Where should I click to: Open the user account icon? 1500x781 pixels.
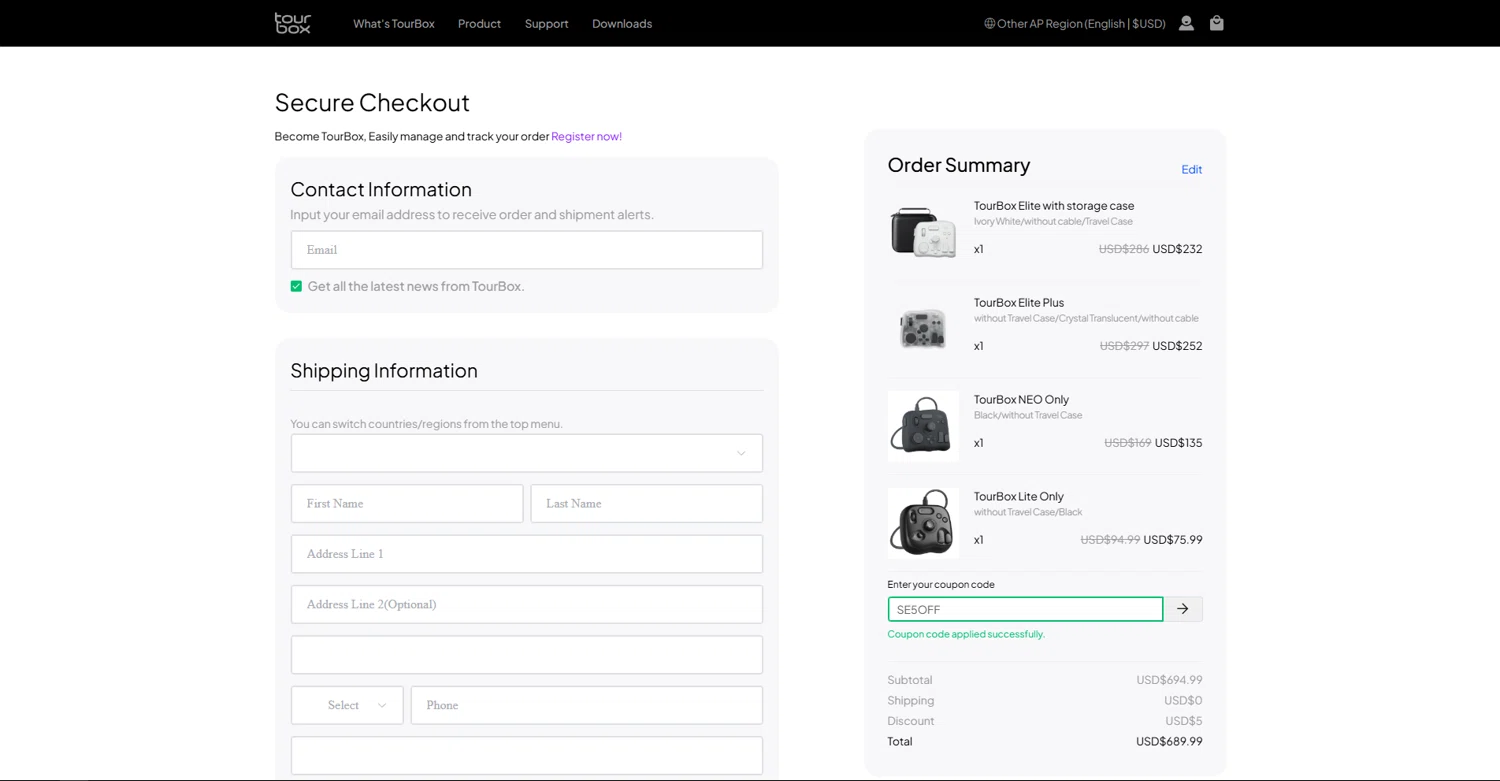click(1186, 23)
